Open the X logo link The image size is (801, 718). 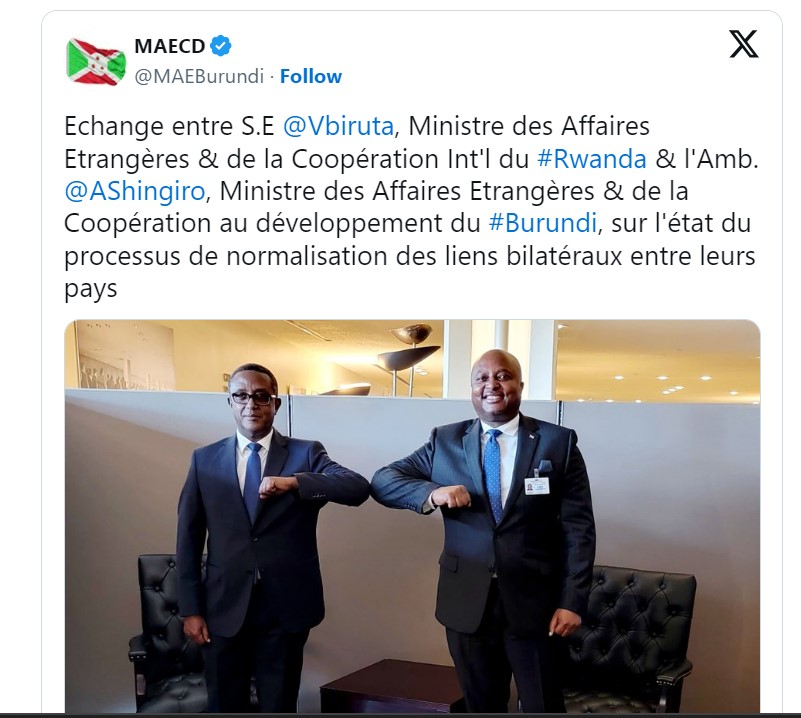(x=743, y=44)
